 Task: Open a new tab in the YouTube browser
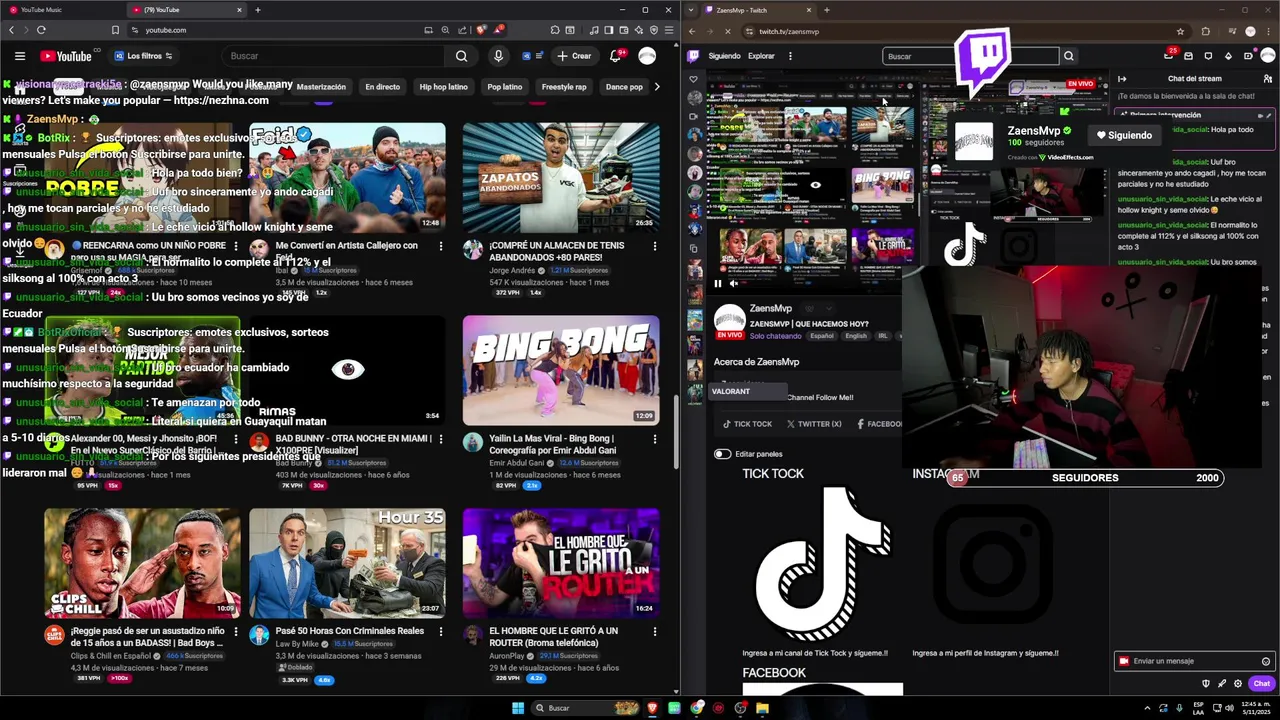pyautogui.click(x=258, y=10)
